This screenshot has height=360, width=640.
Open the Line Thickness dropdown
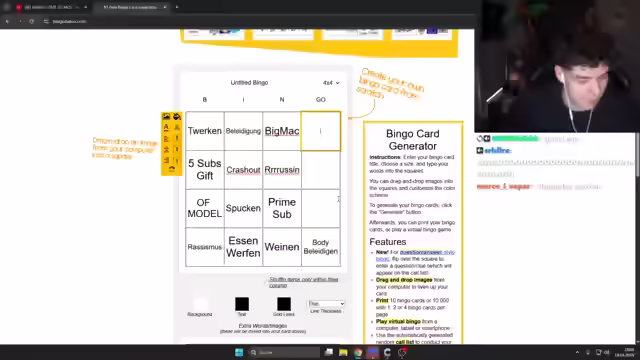point(326,304)
